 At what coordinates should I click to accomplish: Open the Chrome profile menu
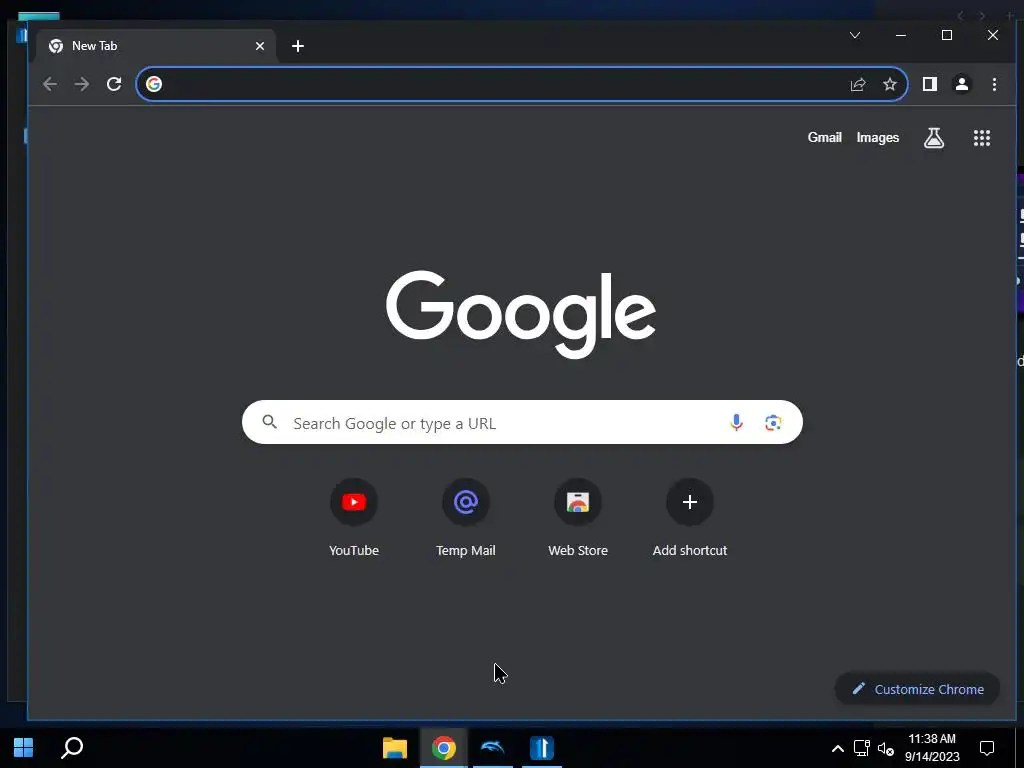tap(962, 84)
